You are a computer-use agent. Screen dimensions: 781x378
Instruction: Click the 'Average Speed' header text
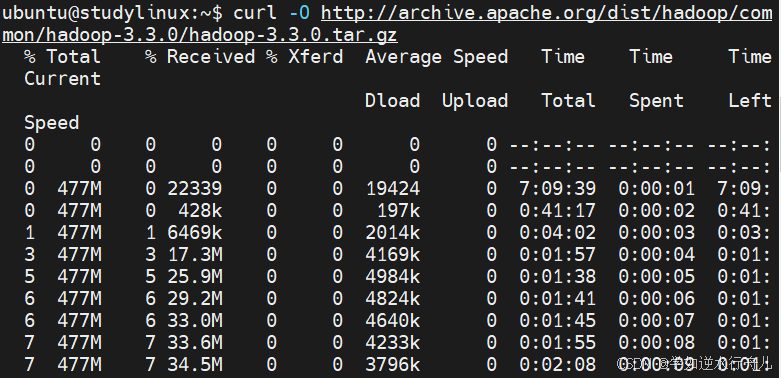coord(436,57)
